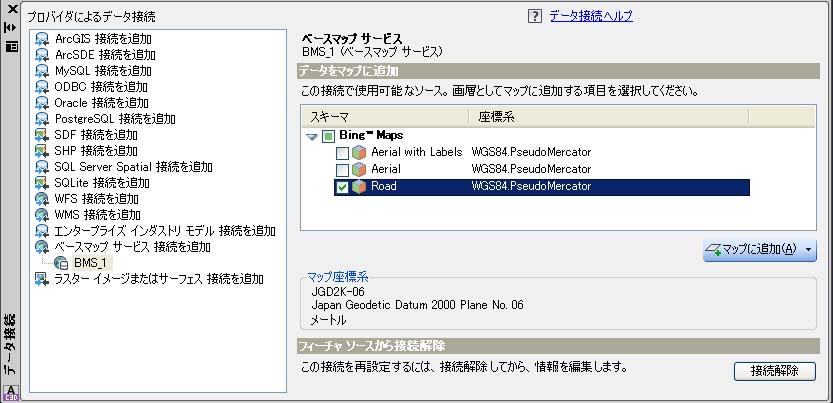The image size is (833, 403).
Task: Click the ベースマップ サービス connection icon
Action: 42,247
